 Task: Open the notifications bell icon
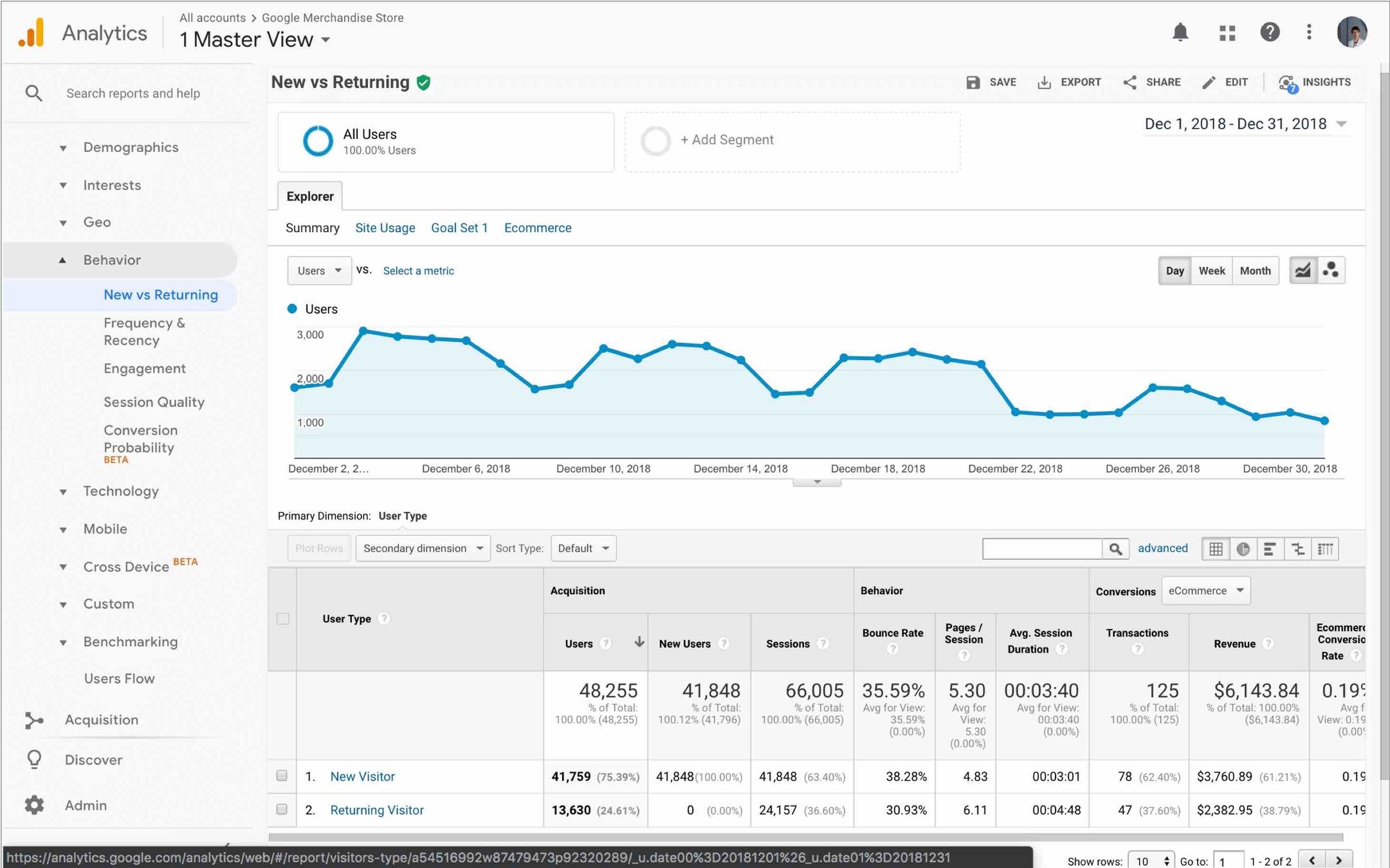(x=1180, y=32)
